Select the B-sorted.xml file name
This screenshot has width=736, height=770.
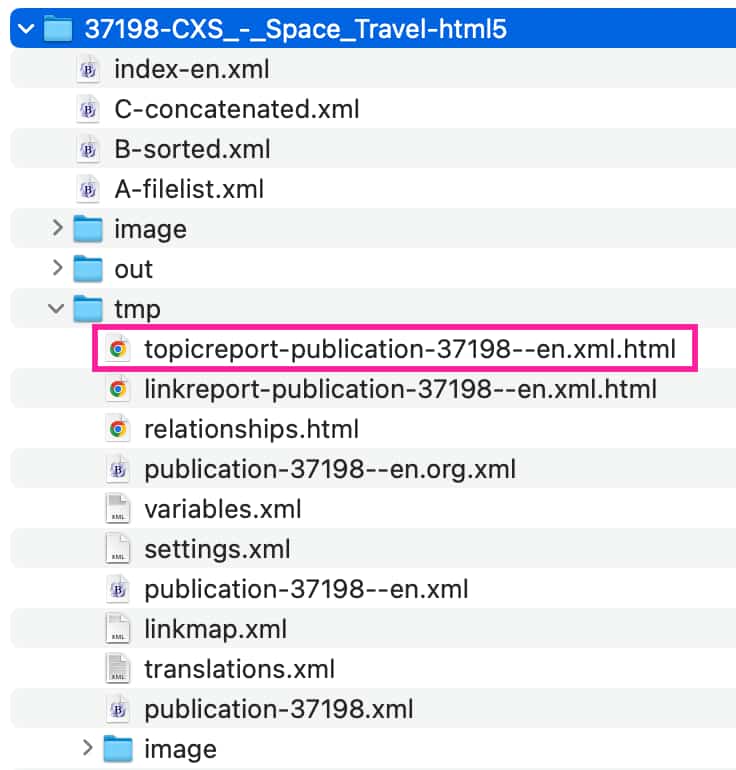[192, 149]
